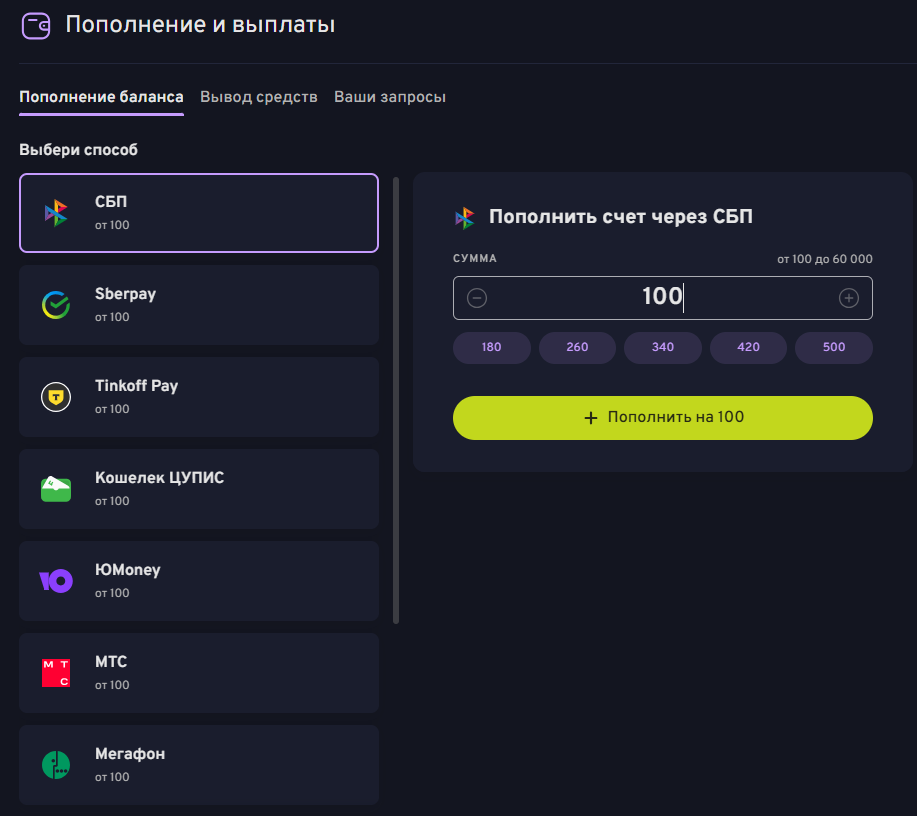Viewport: 917px width, 816px height.
Task: Click the wallet icon beside page title
Action: pyautogui.click(x=36, y=25)
